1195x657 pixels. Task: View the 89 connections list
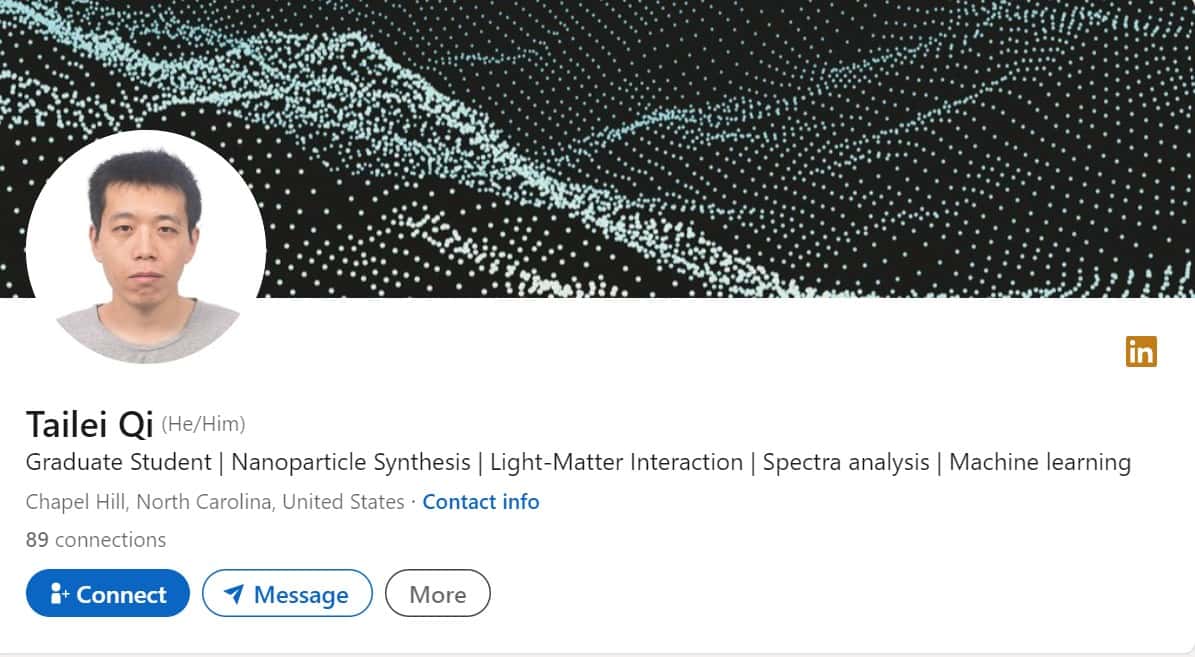[95, 539]
